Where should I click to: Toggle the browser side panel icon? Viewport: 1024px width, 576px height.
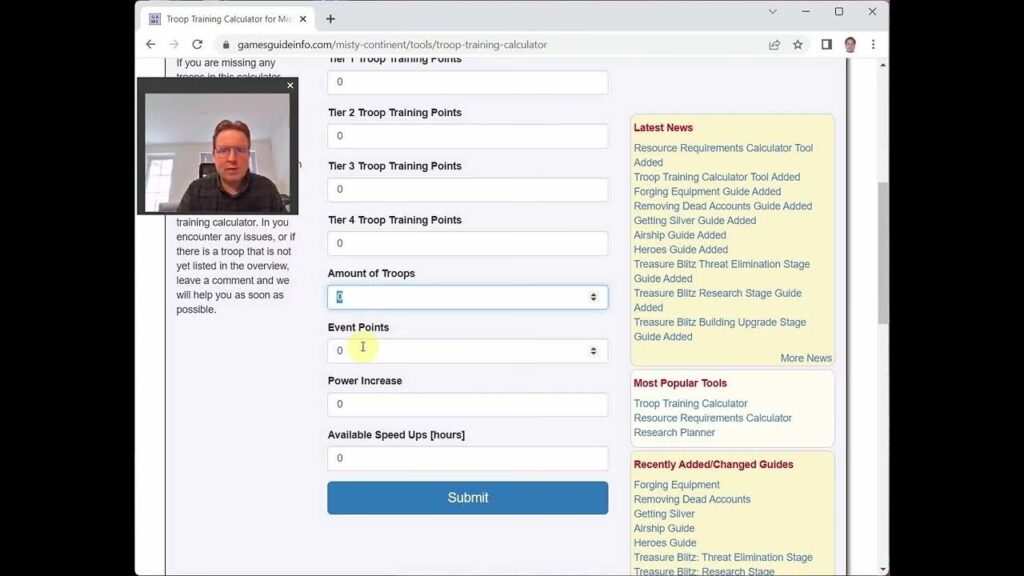(x=826, y=45)
